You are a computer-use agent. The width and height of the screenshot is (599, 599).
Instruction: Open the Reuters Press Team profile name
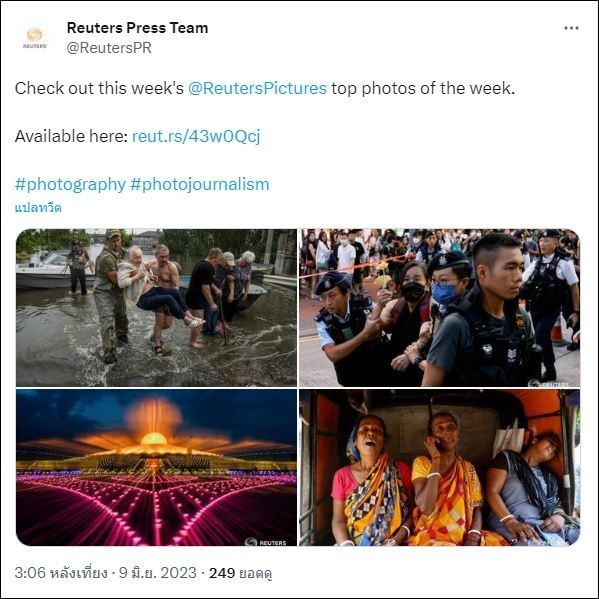pyautogui.click(x=138, y=28)
